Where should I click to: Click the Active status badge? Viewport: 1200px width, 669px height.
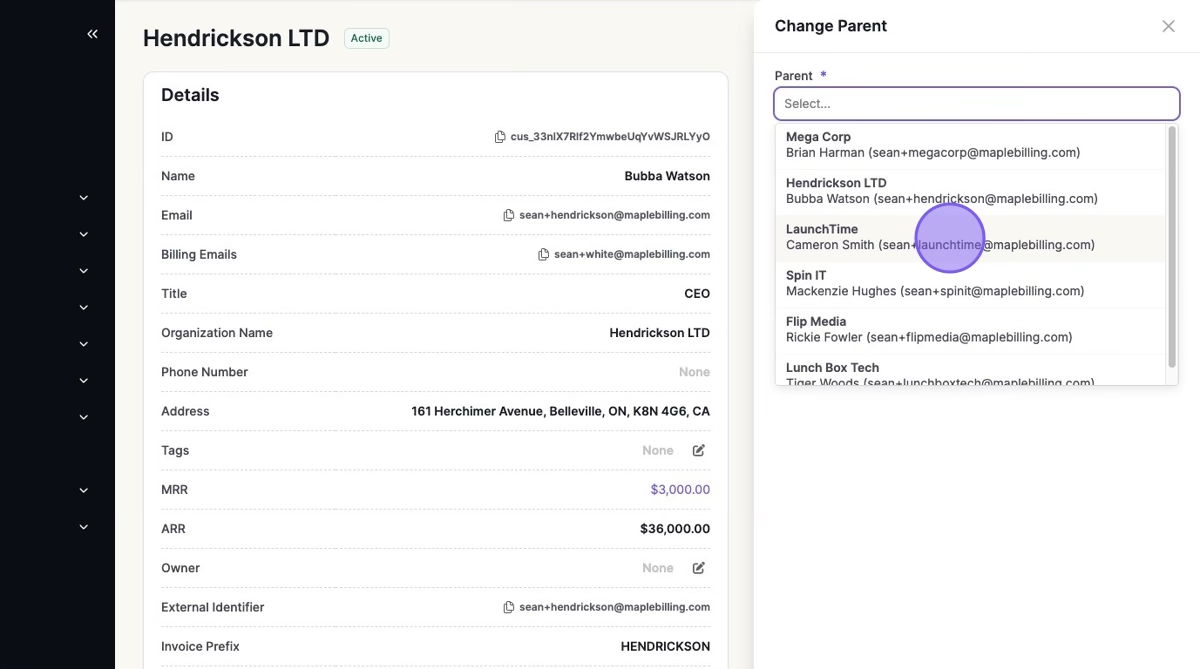(x=366, y=38)
